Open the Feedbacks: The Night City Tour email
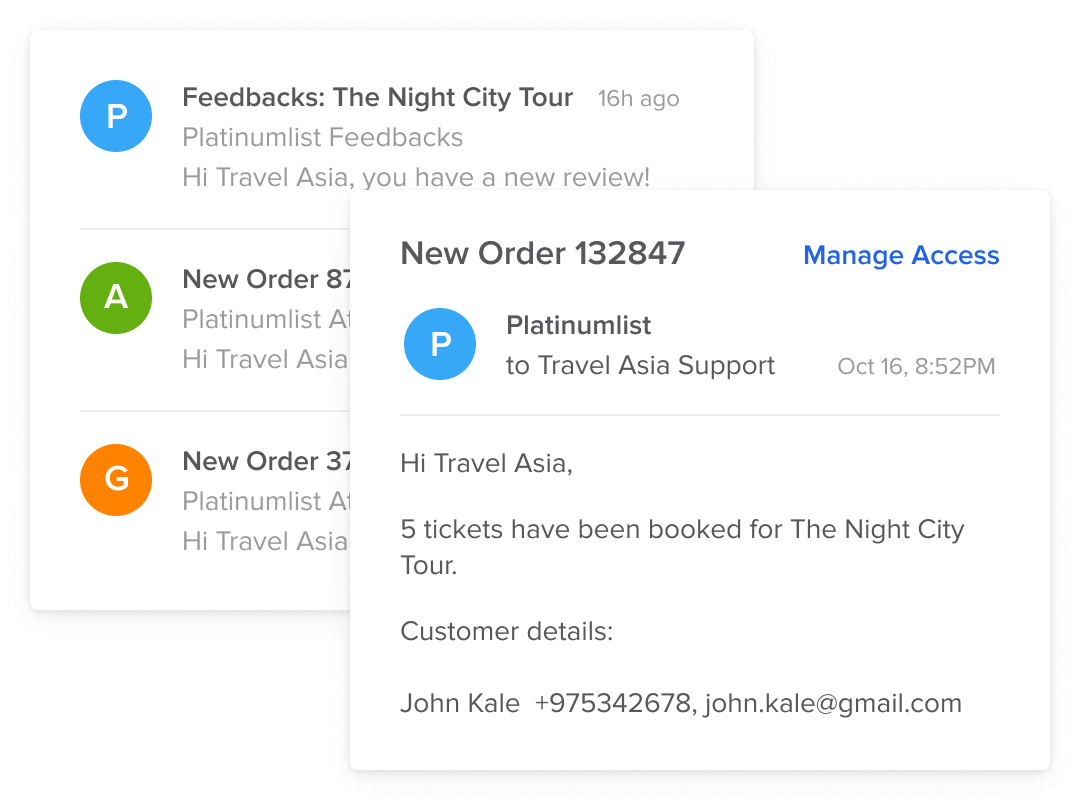 point(377,98)
